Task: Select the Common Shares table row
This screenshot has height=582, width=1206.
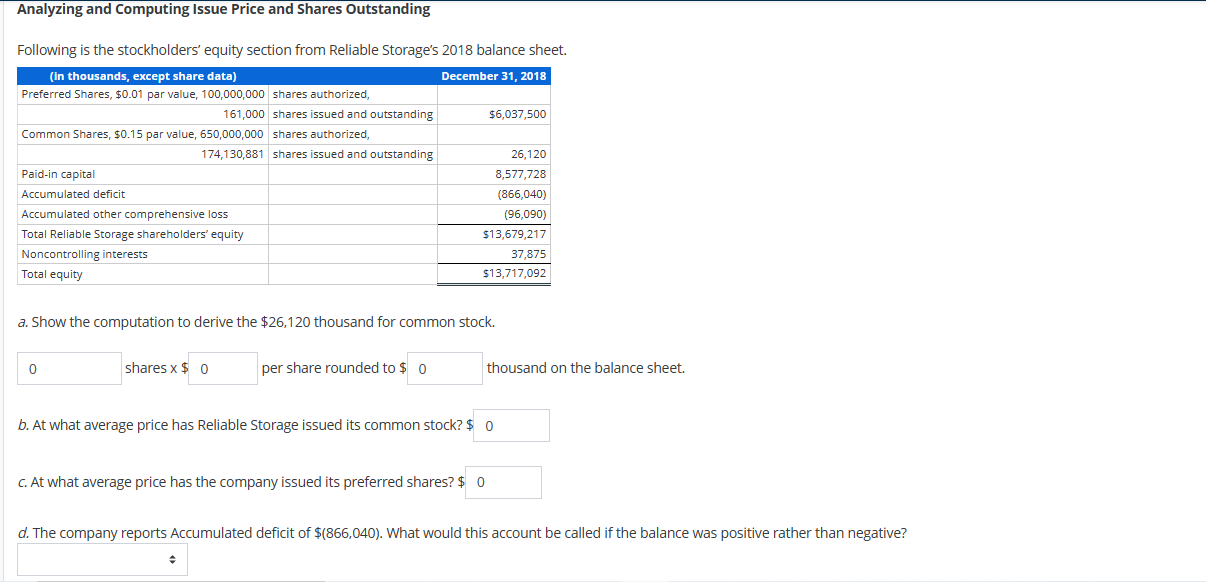Action: [x=141, y=134]
